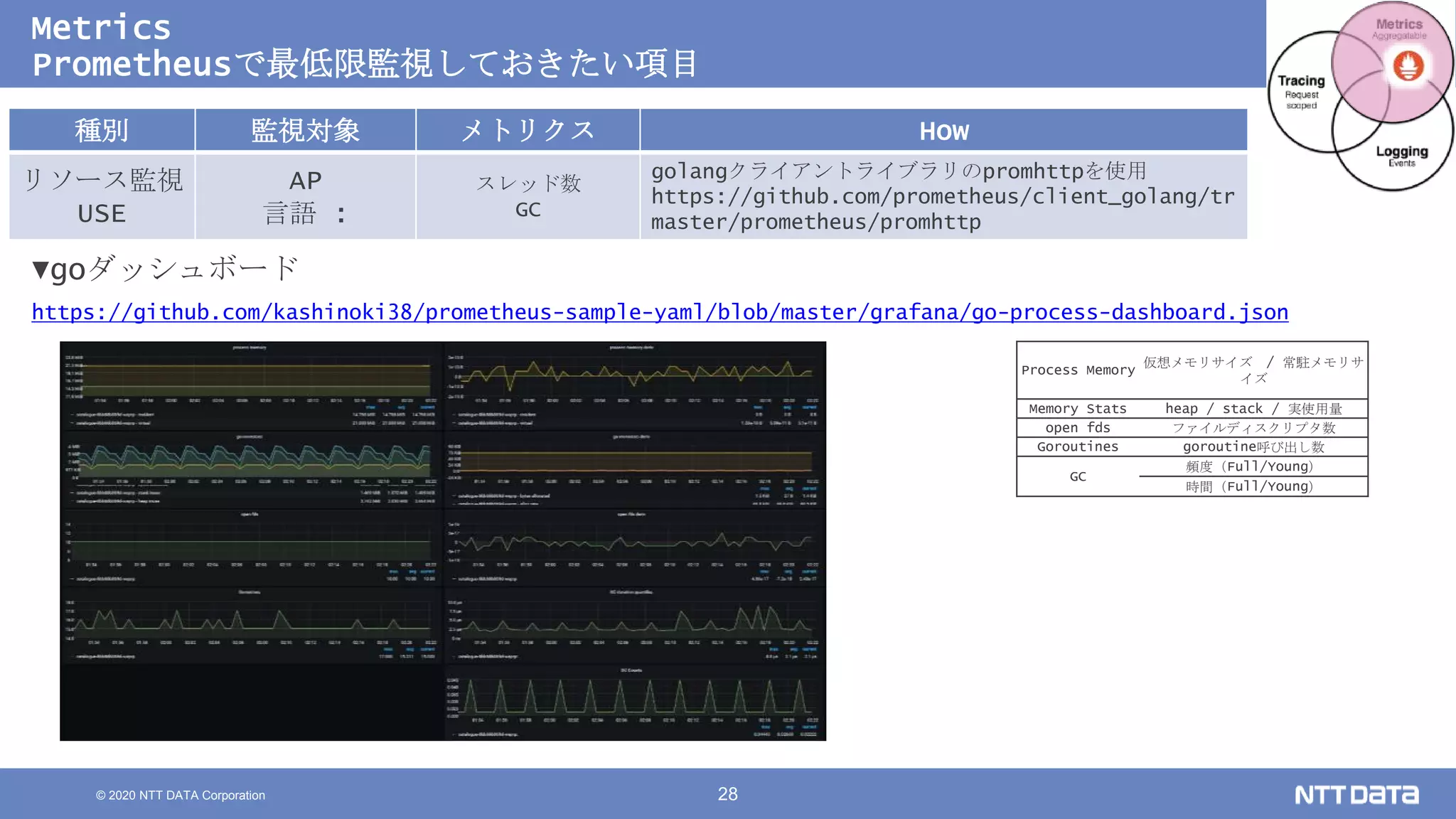The height and width of the screenshot is (819, 1456).
Task: Click page number 28 in the footer
Action: (x=727, y=794)
